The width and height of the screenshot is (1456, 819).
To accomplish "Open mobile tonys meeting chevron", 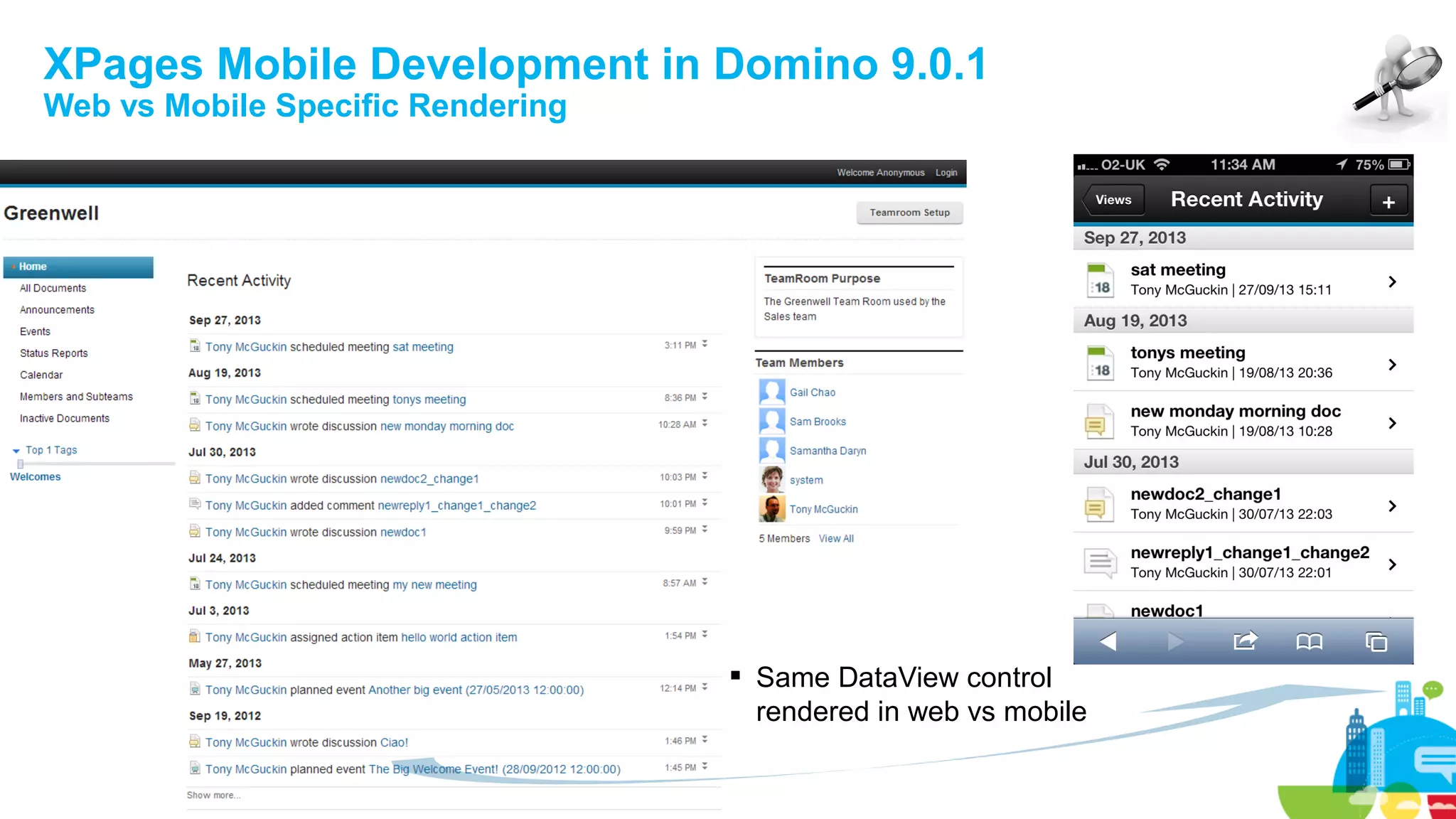I will click(1392, 365).
